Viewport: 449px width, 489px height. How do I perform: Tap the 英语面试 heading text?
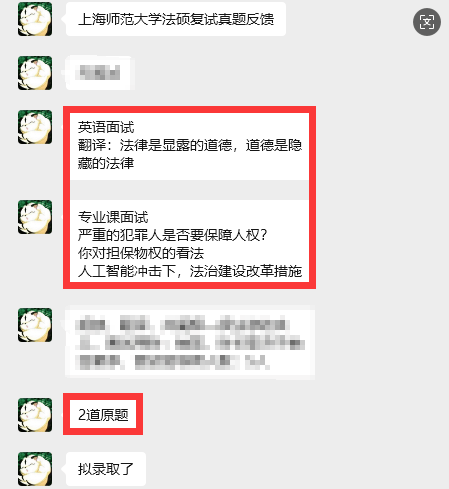(x=106, y=127)
